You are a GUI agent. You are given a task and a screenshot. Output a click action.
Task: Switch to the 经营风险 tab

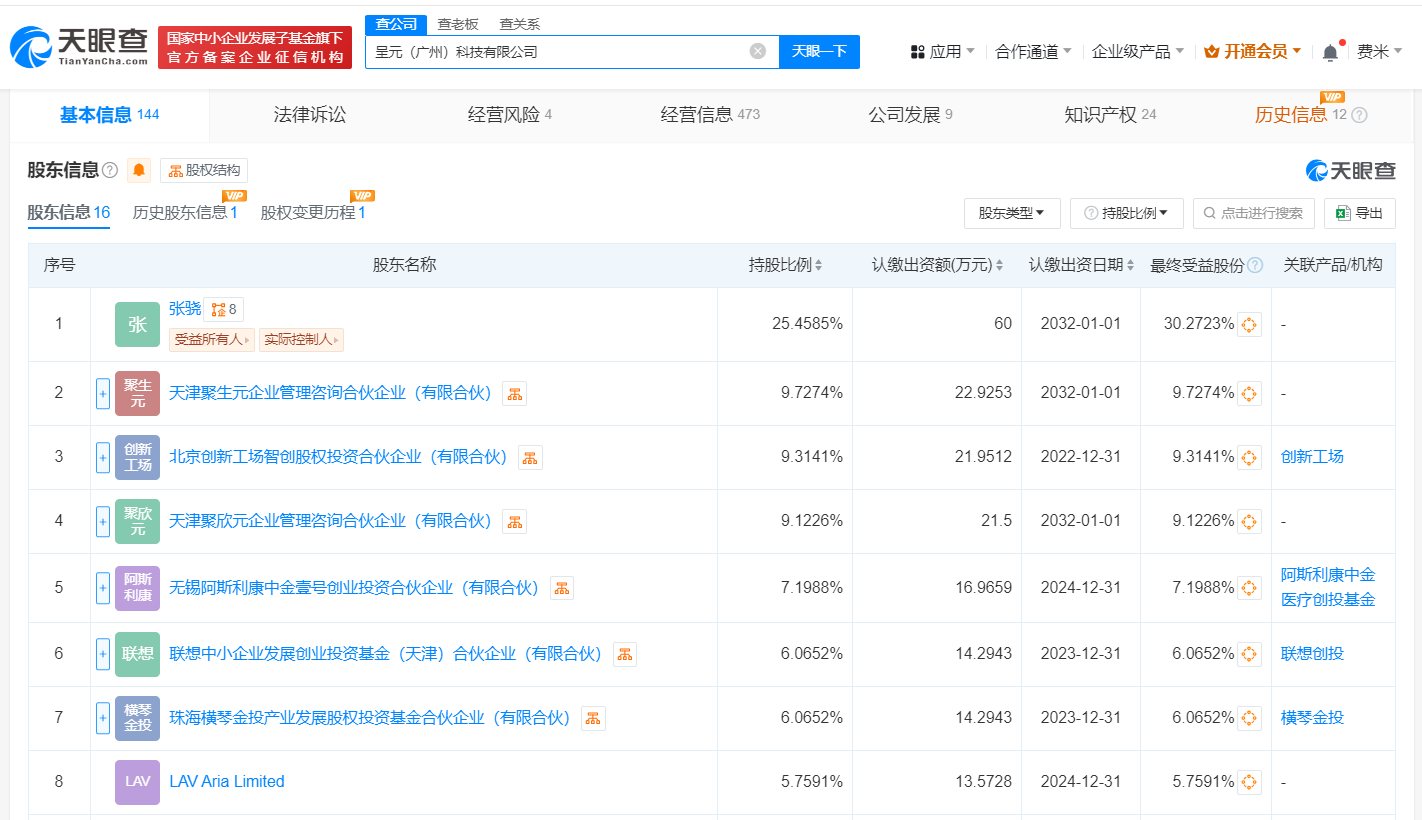[x=510, y=115]
